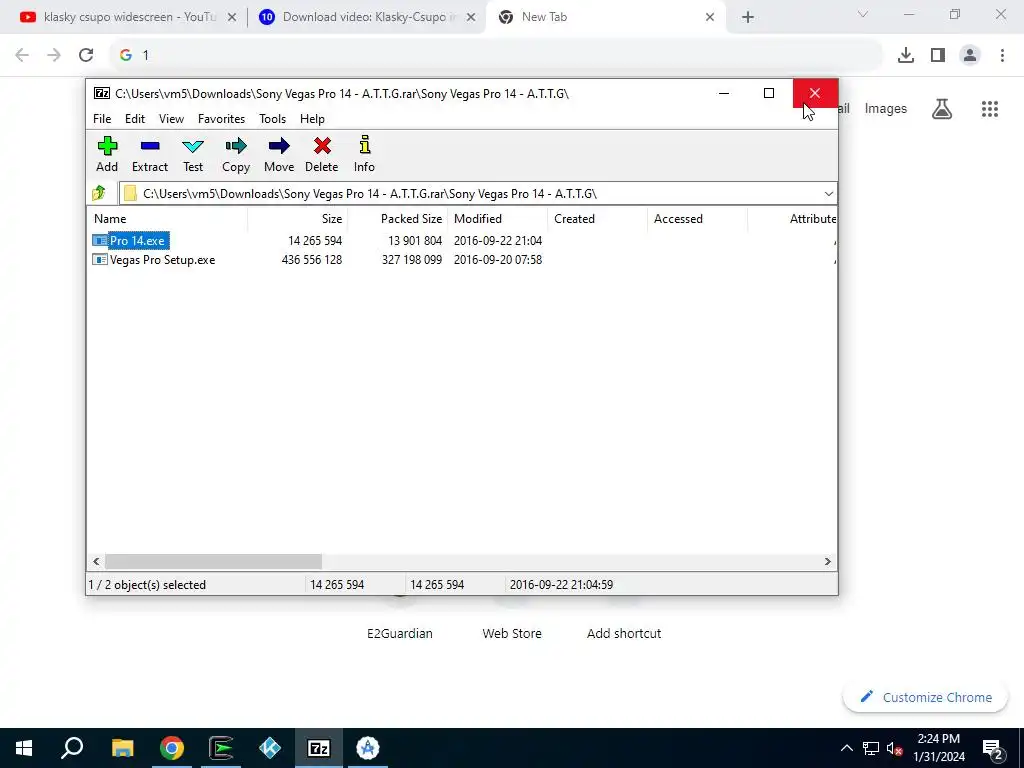Open the Tools menu
The height and width of the screenshot is (768, 1024).
pos(272,119)
